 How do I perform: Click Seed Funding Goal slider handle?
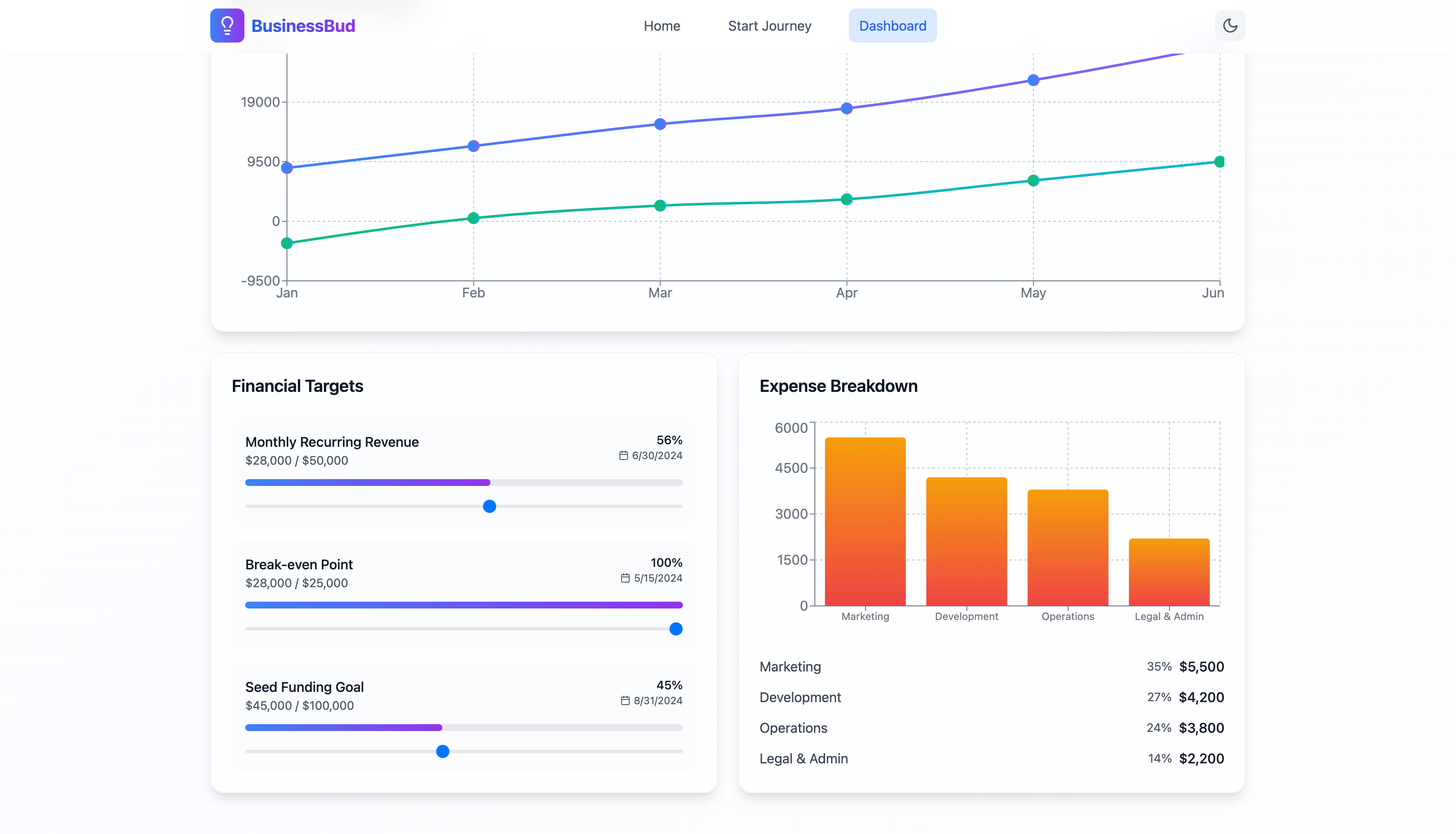pos(442,751)
